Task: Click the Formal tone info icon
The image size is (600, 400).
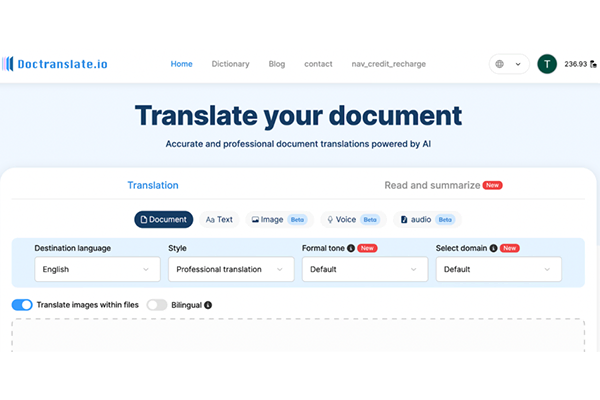Action: [351, 248]
